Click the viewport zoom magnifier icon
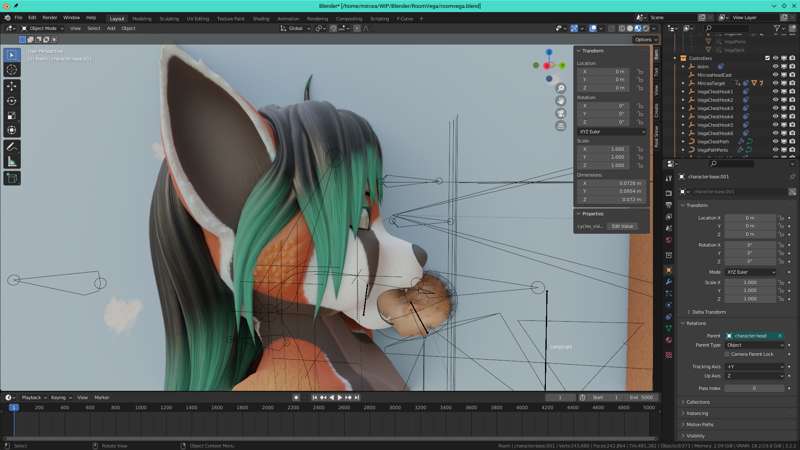800x450 pixels. click(561, 89)
